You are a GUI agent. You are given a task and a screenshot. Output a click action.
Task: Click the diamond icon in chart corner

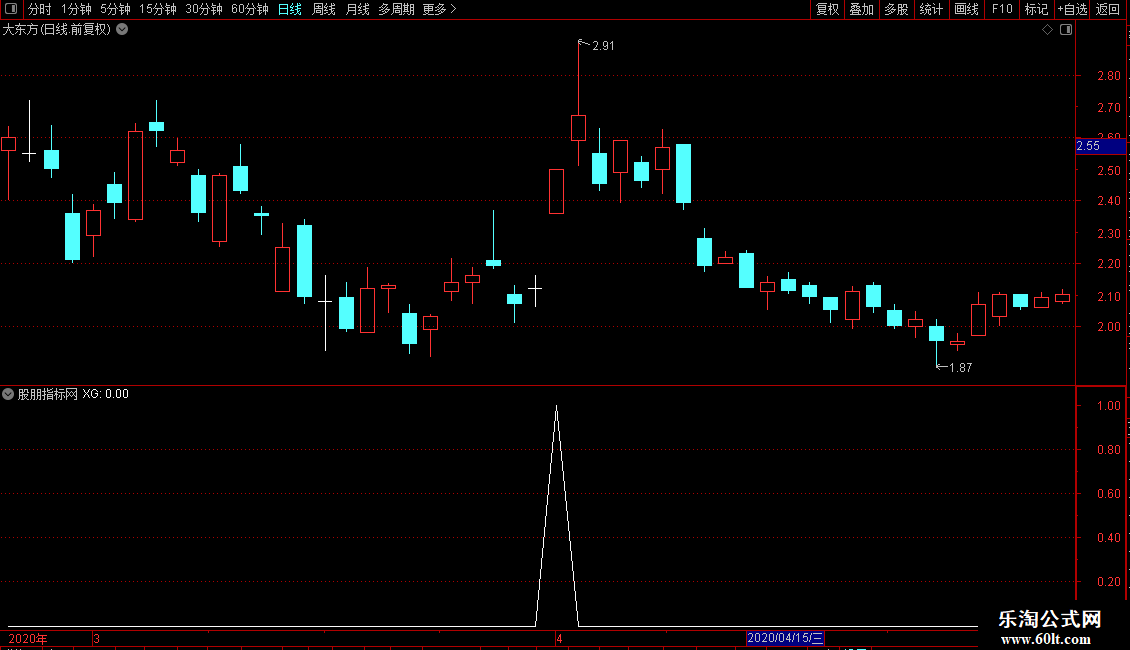[x=1048, y=30]
